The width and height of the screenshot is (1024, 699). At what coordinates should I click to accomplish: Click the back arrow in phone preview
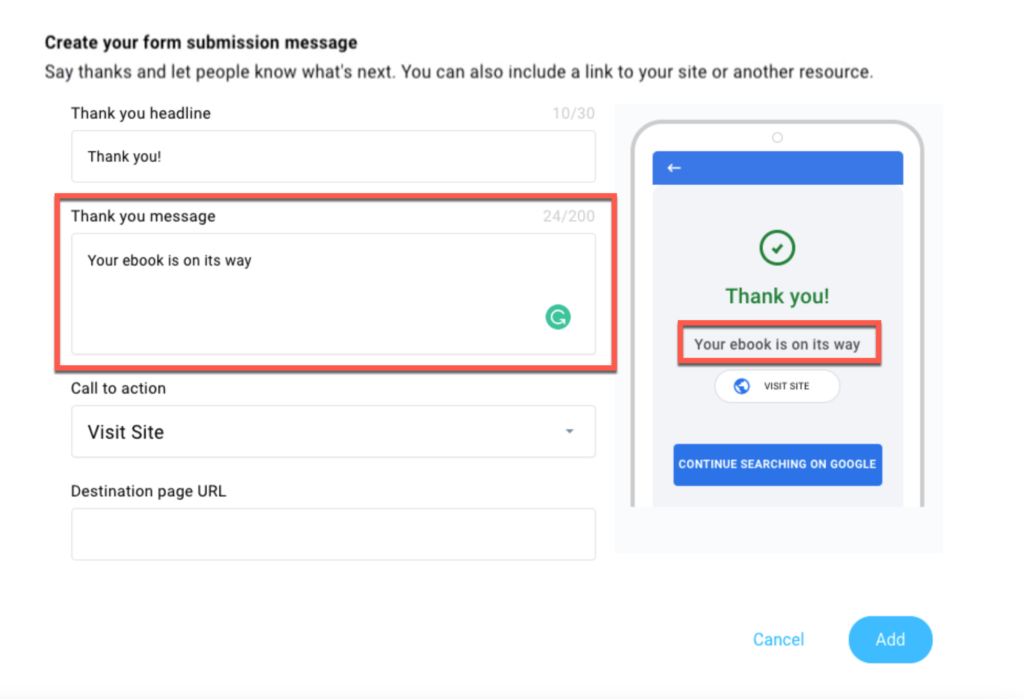pyautogui.click(x=674, y=168)
